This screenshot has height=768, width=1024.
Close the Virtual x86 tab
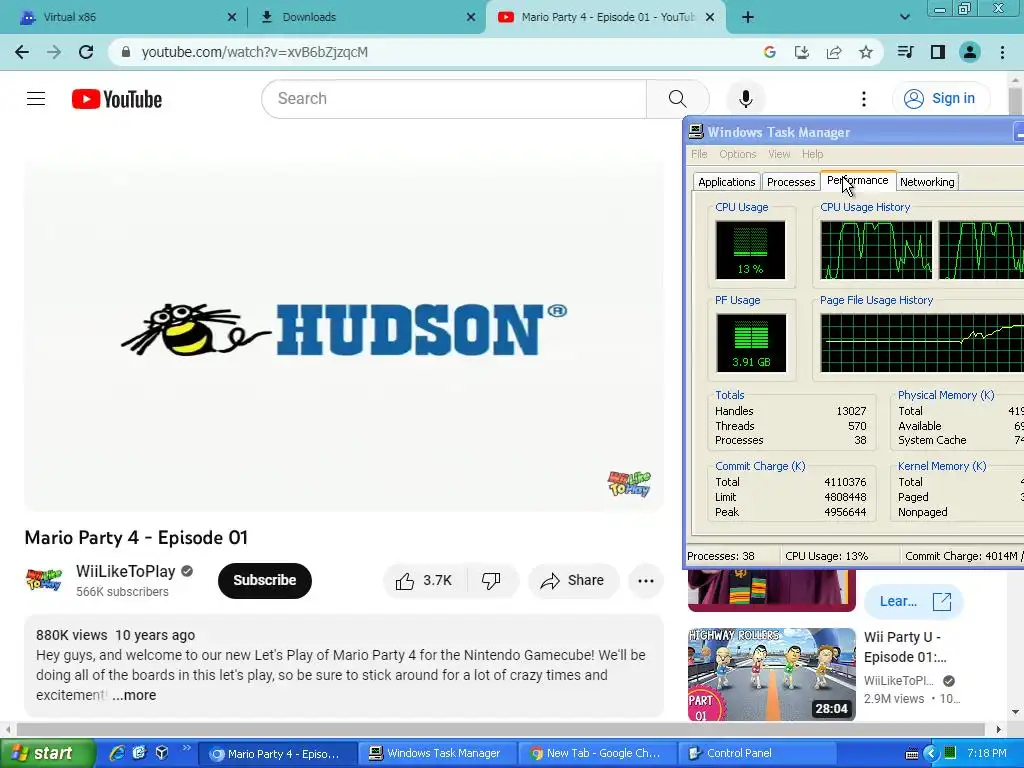[231, 18]
